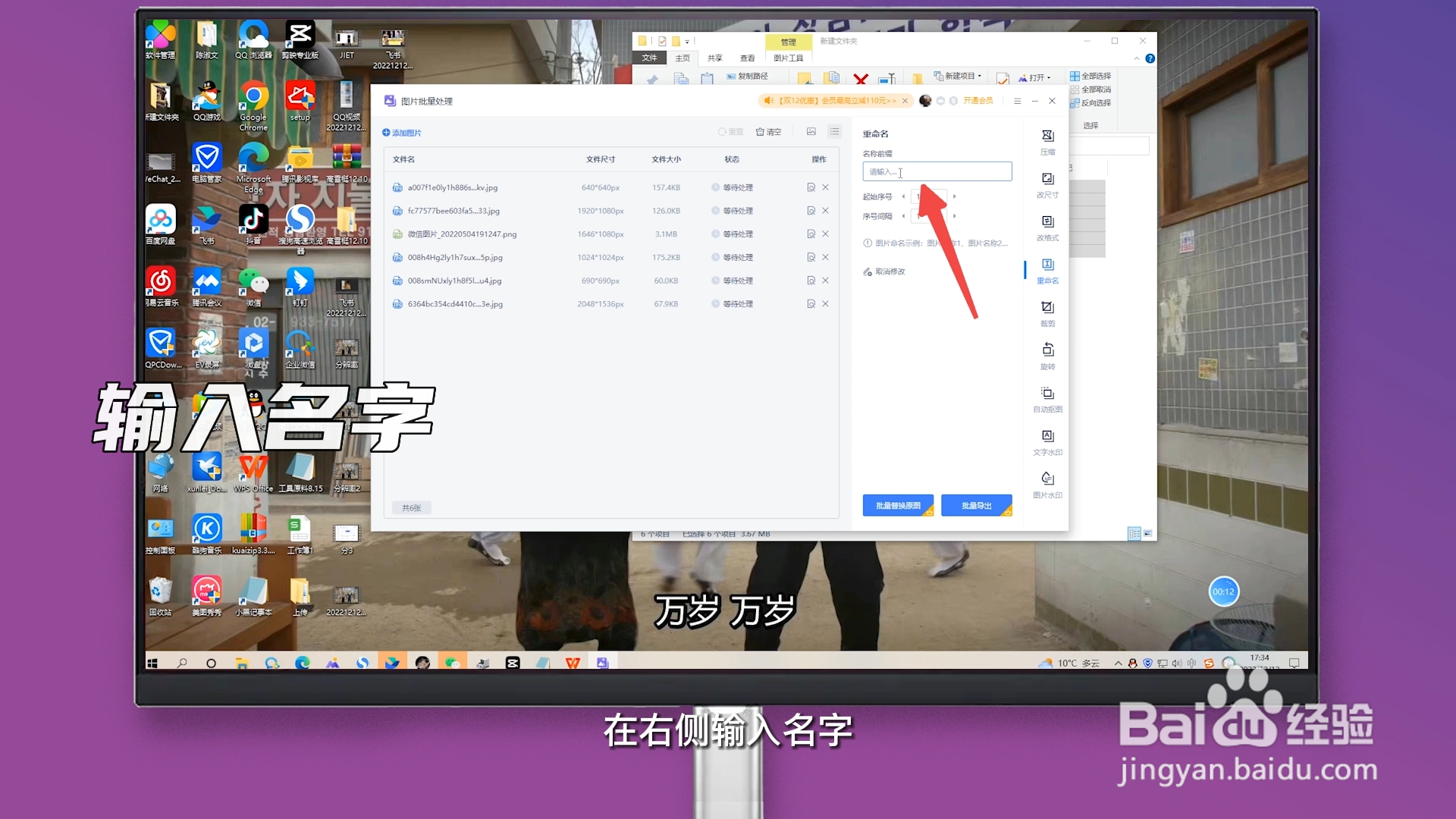Open the 图片工具 ribbon tab
The width and height of the screenshot is (1456, 819).
point(788,58)
